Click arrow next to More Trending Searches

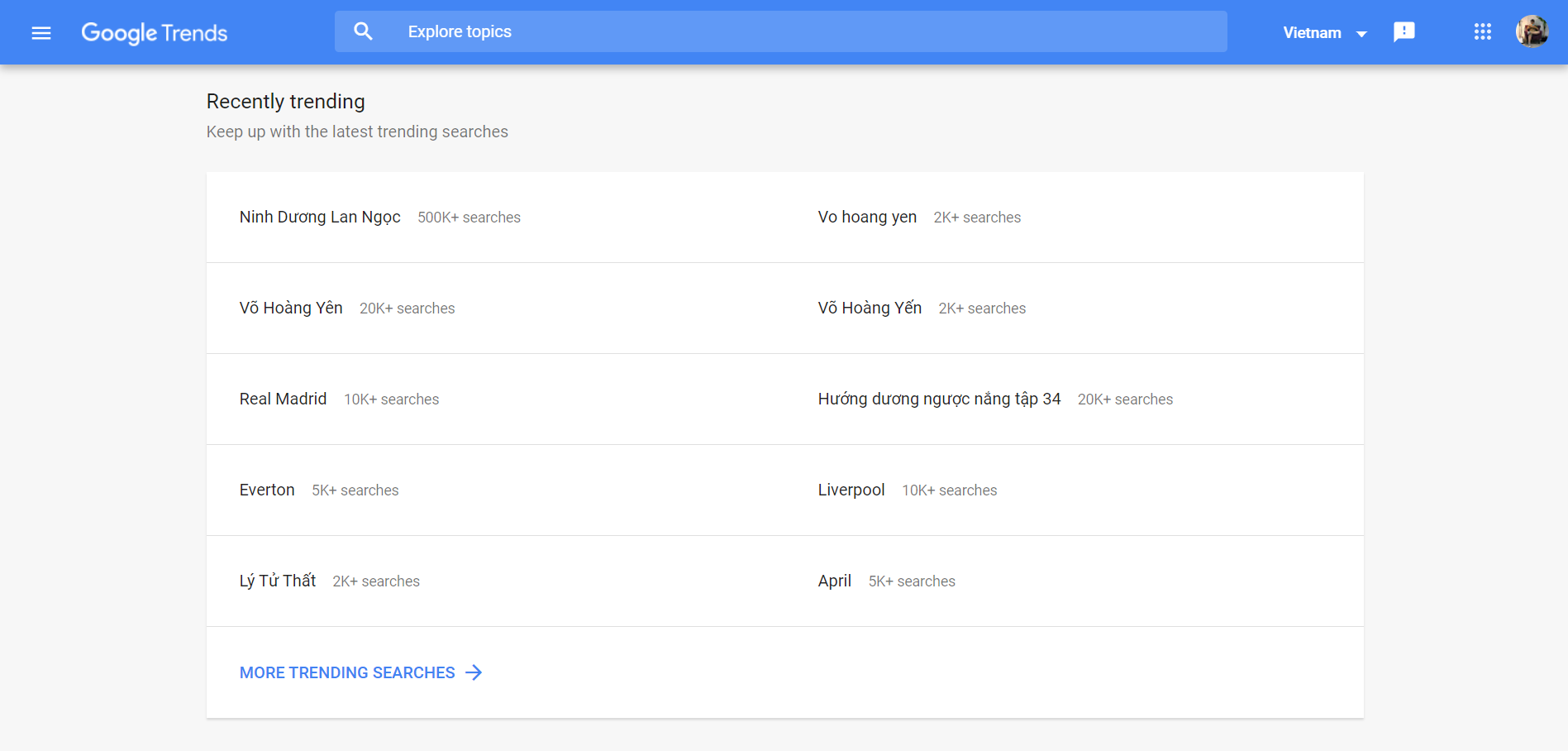[474, 672]
